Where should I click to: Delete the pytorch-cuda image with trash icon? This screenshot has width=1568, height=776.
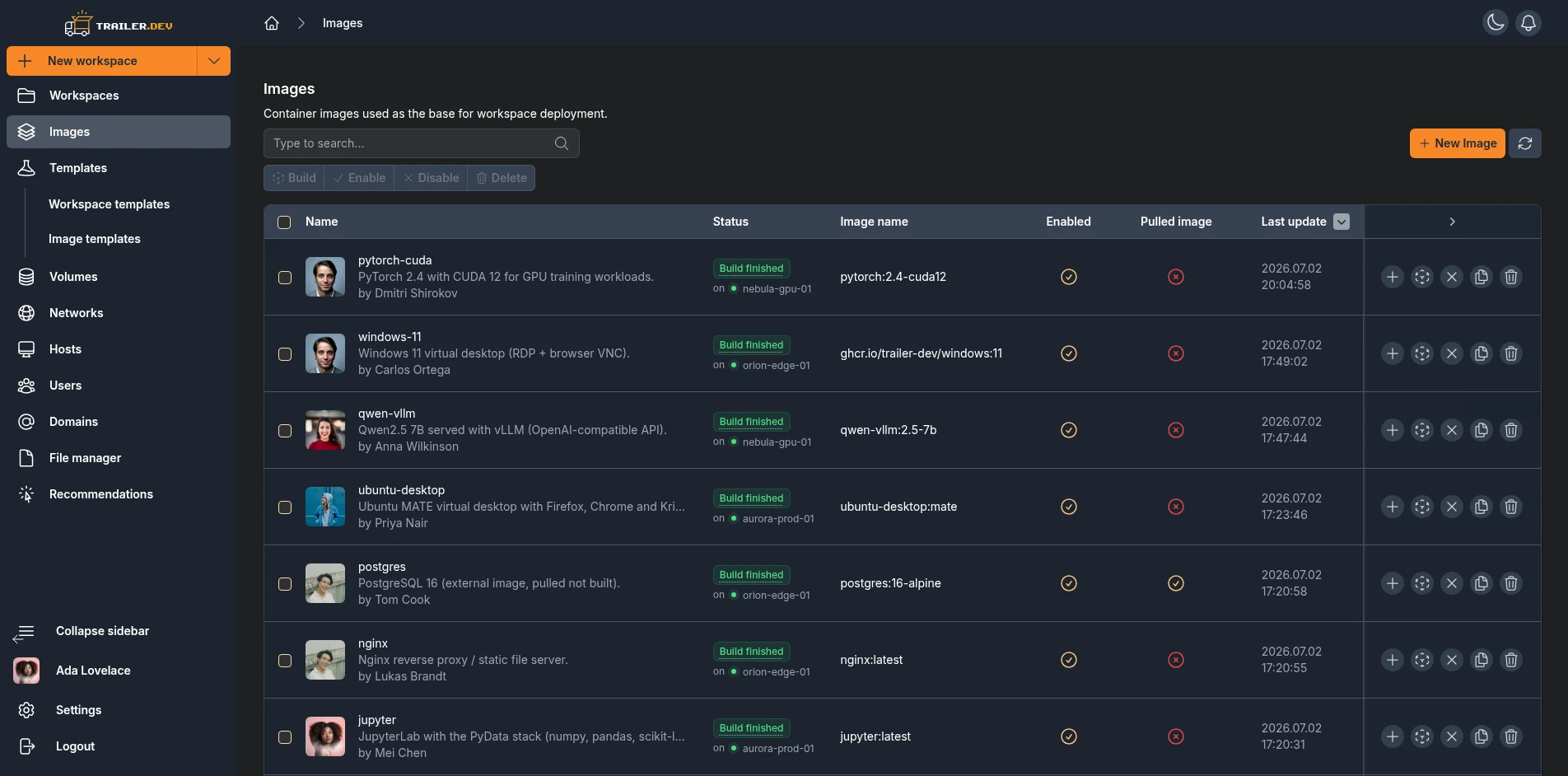click(x=1511, y=277)
